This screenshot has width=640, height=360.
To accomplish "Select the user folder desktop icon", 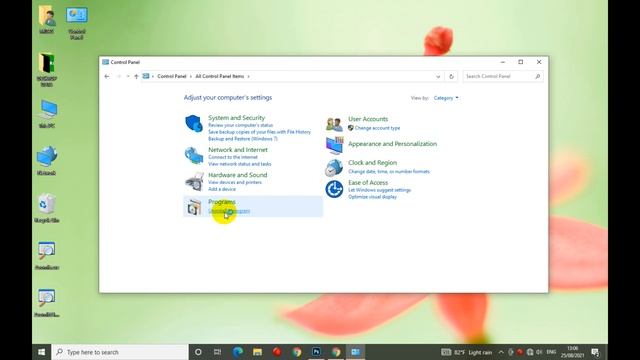I will (x=47, y=20).
